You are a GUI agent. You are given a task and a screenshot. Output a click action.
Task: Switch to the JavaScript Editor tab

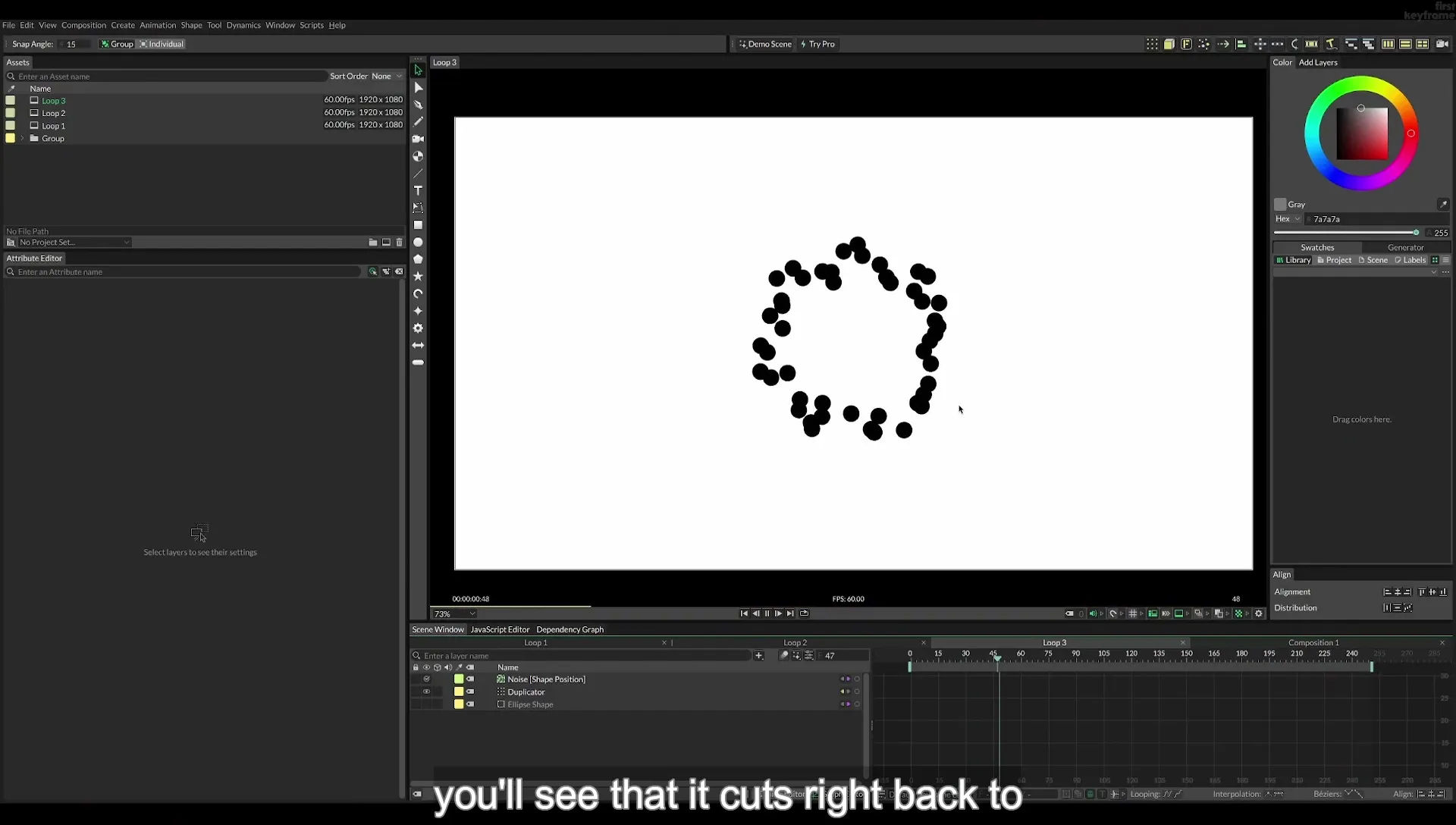point(500,629)
